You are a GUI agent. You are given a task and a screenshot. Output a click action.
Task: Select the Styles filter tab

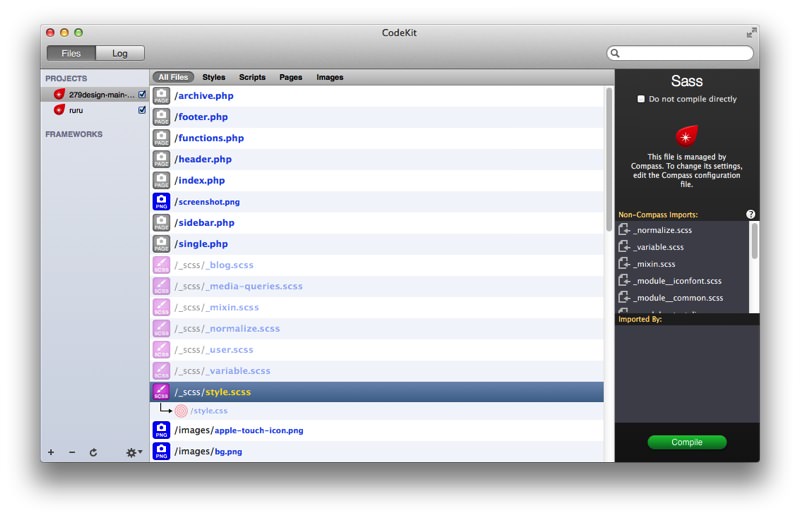coord(214,77)
